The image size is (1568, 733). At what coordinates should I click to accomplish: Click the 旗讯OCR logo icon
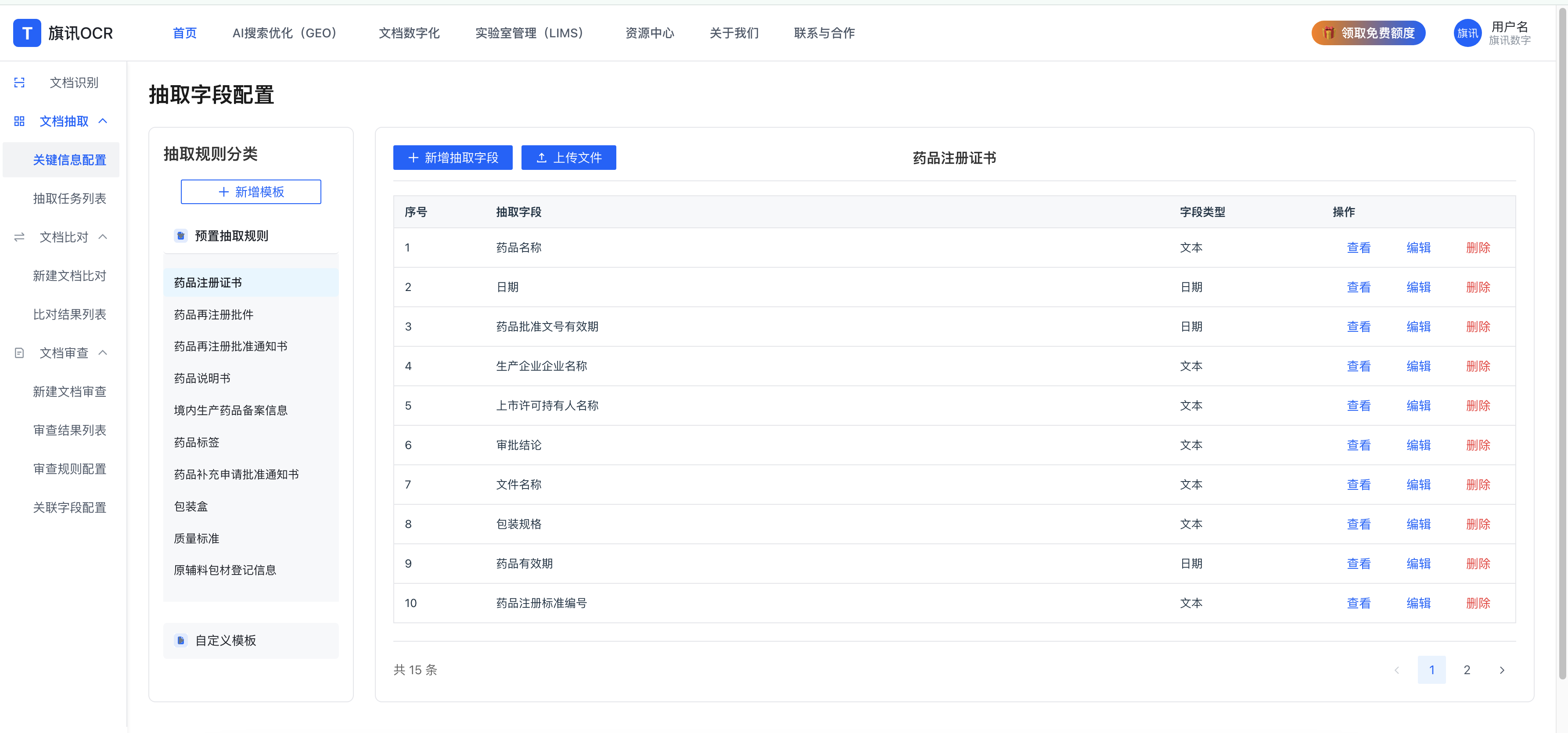click(x=27, y=33)
